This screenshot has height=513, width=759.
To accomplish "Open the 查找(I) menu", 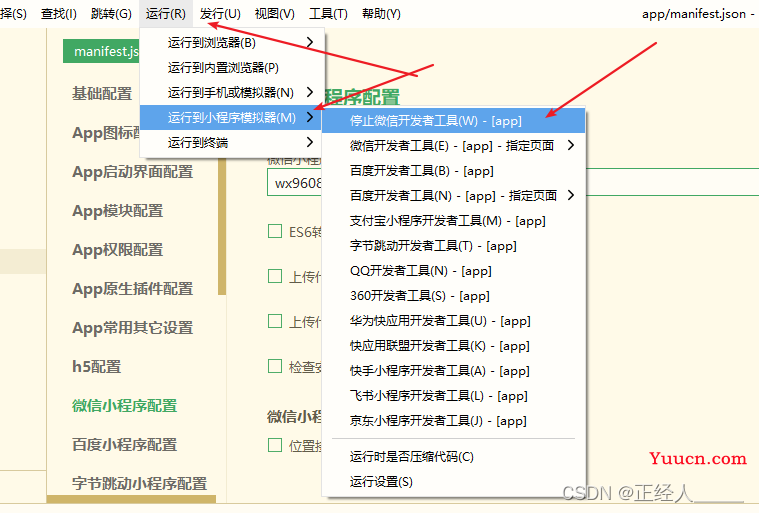I will pos(59,14).
